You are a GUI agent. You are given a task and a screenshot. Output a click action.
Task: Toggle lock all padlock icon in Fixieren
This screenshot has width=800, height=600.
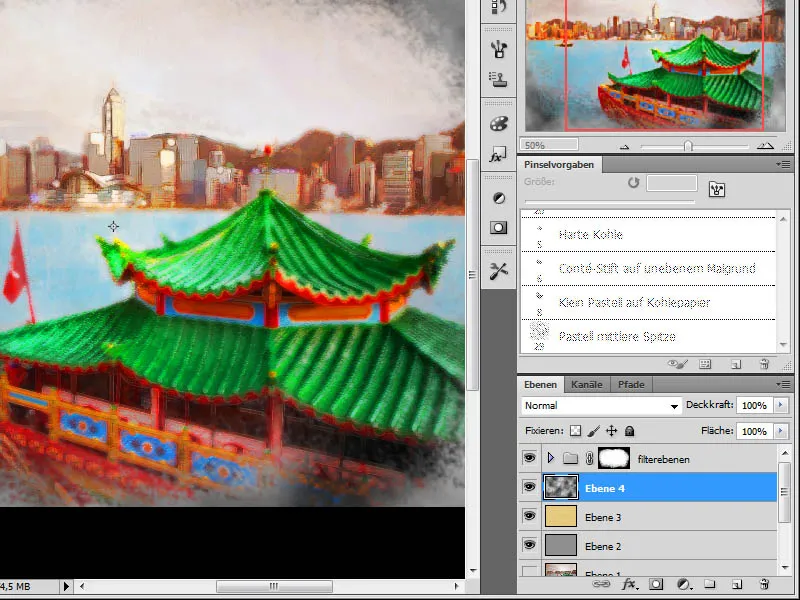(630, 431)
